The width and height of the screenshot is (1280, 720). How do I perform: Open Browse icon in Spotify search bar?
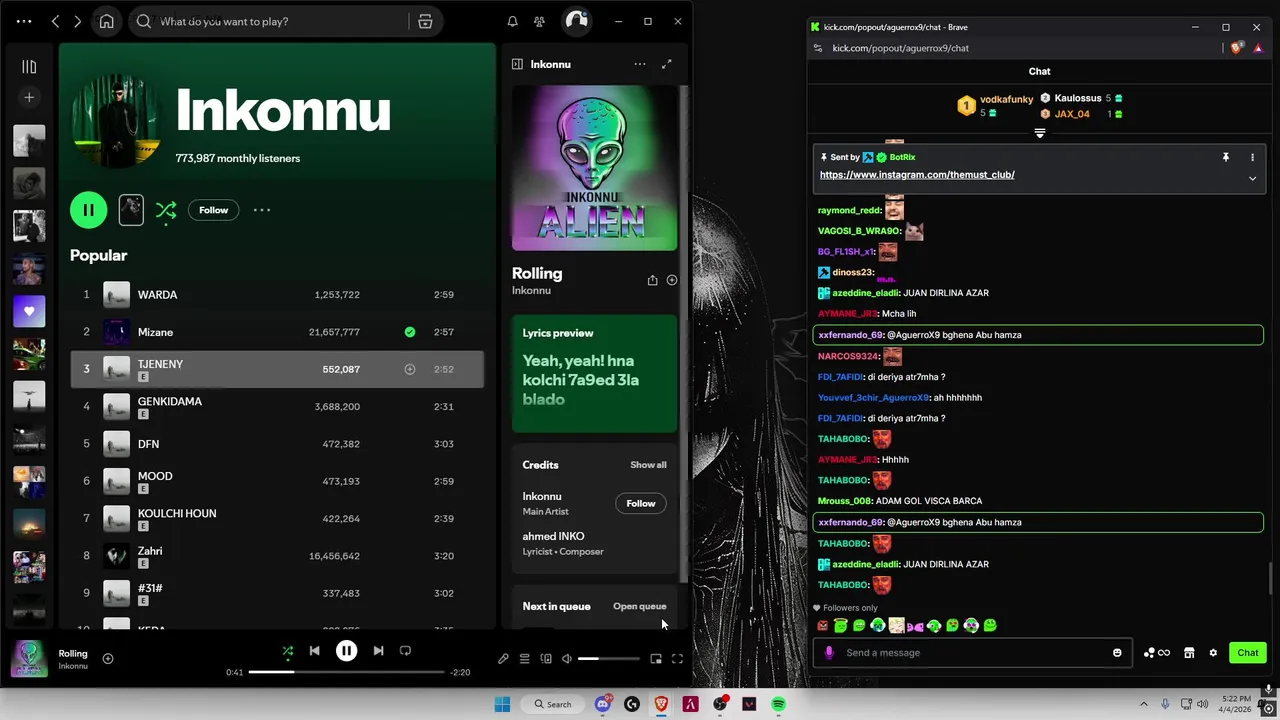point(425,21)
